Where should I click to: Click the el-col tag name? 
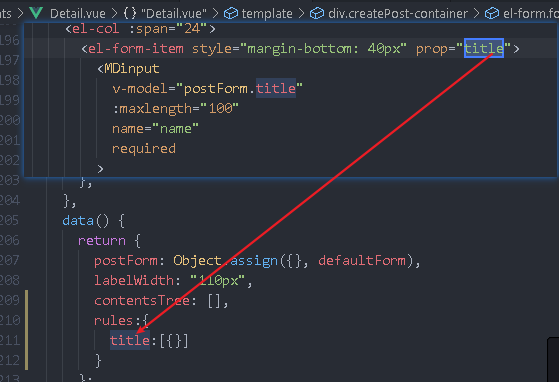[x=96, y=28]
